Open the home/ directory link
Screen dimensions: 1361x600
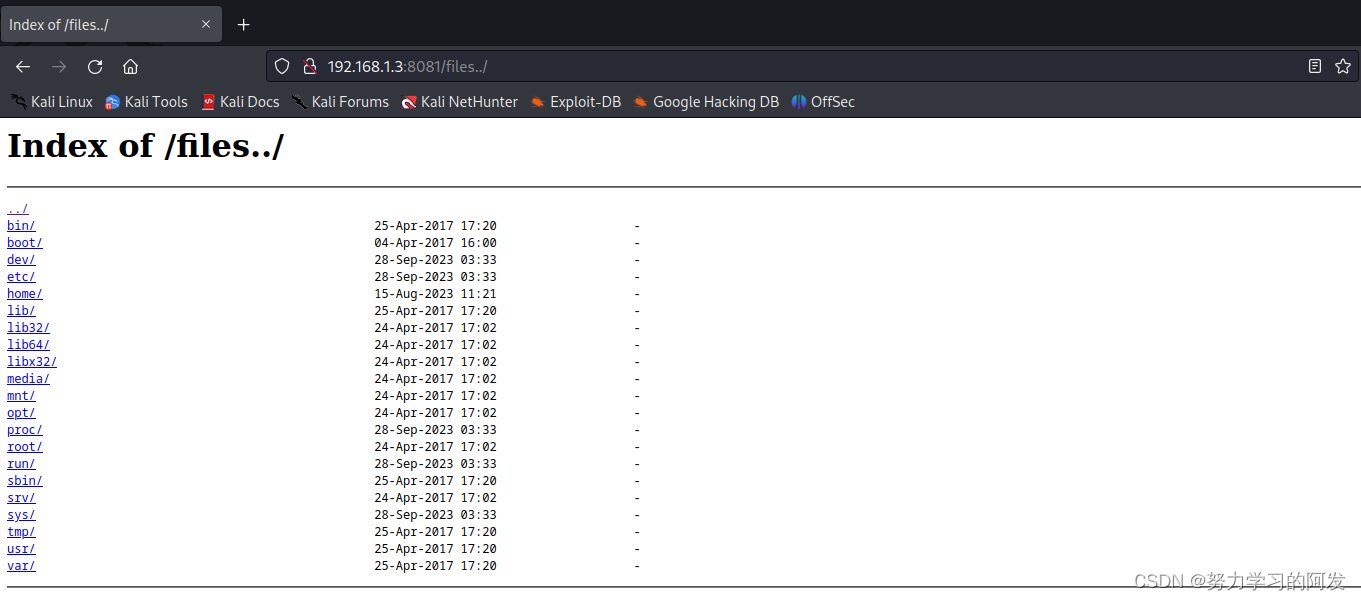[24, 293]
